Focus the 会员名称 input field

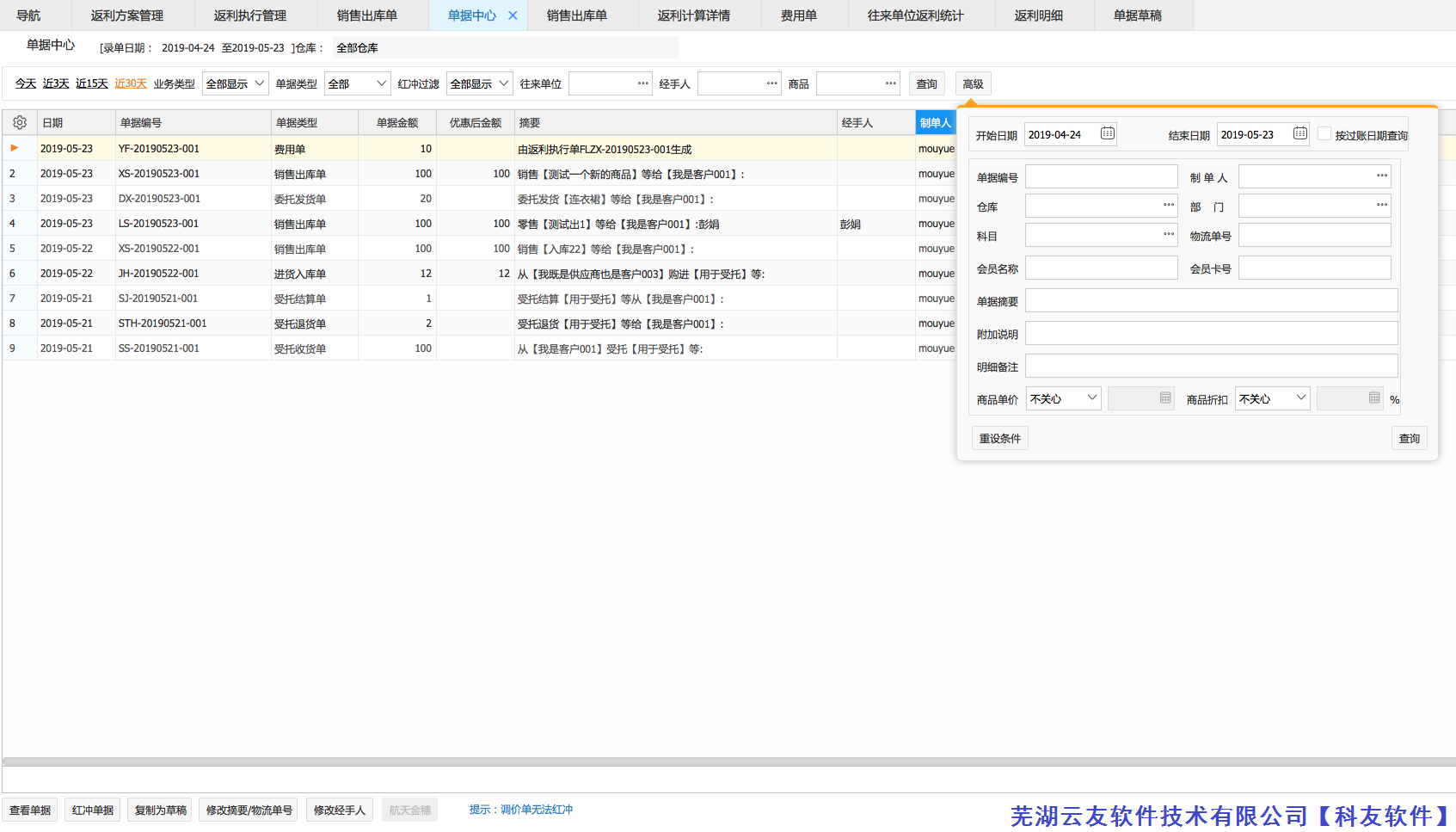1102,268
